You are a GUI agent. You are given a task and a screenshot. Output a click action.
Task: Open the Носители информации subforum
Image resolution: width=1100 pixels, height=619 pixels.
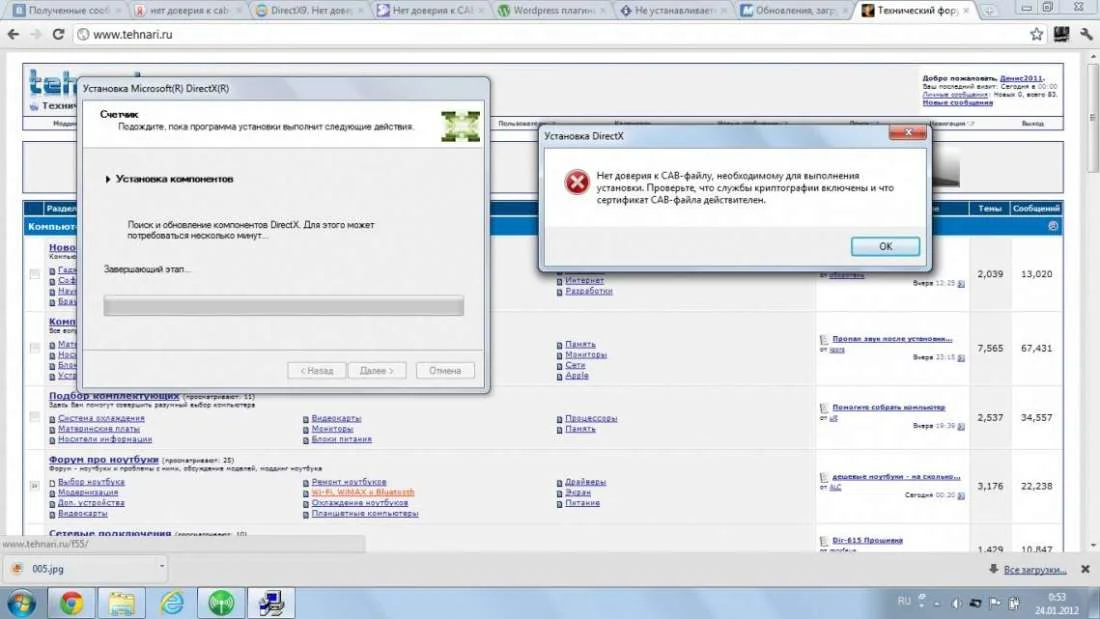(x=105, y=439)
